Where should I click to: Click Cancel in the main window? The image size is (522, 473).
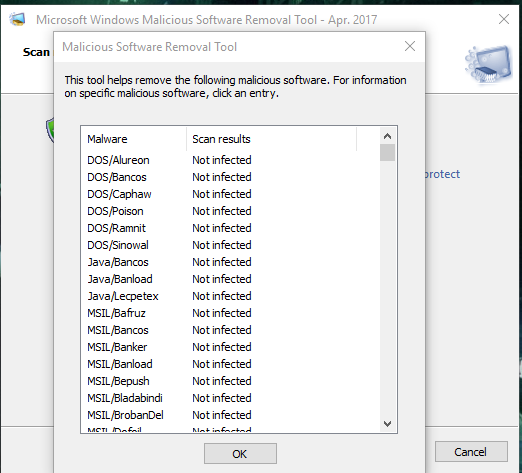tap(471, 452)
